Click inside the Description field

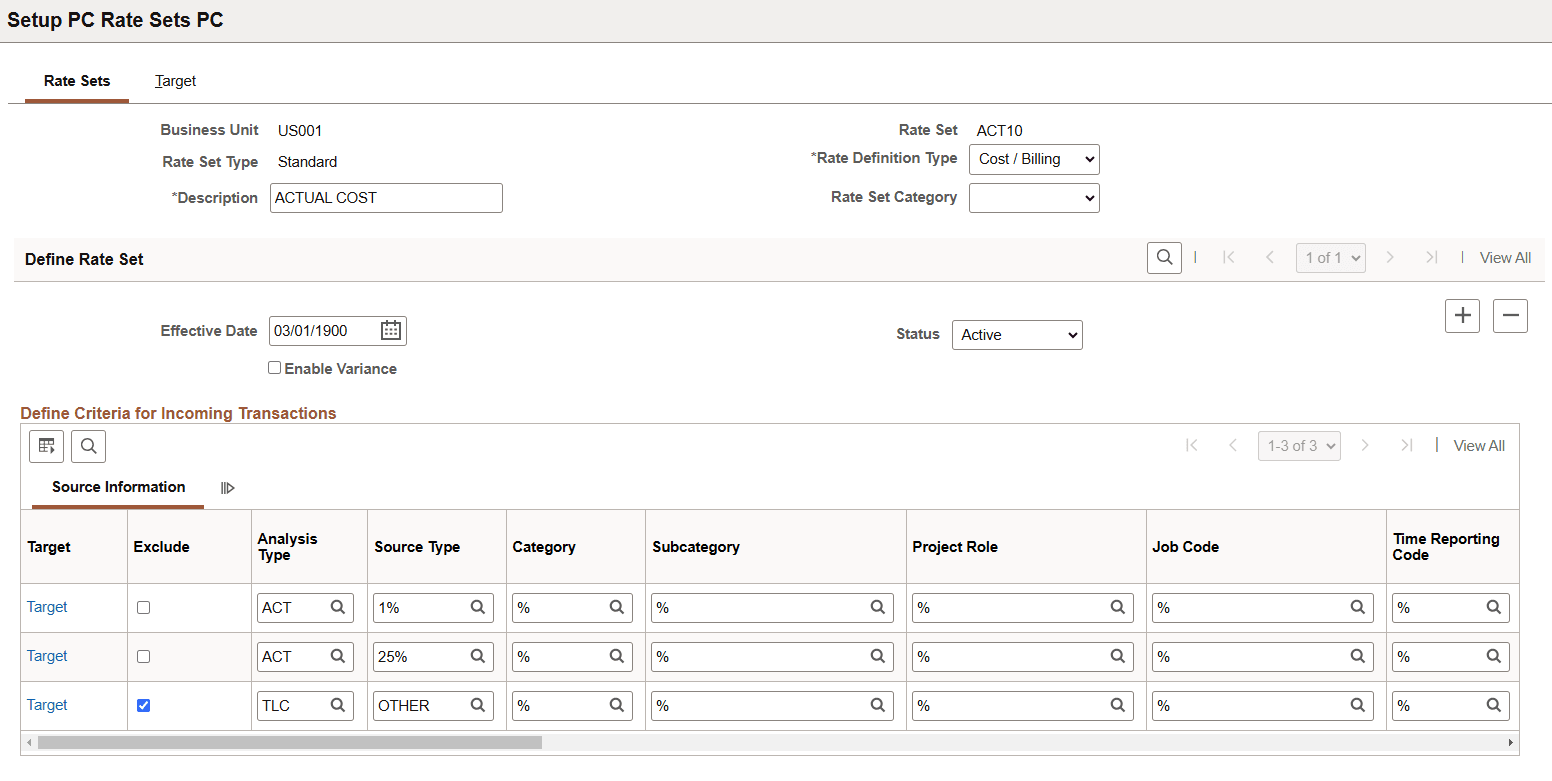click(x=386, y=197)
